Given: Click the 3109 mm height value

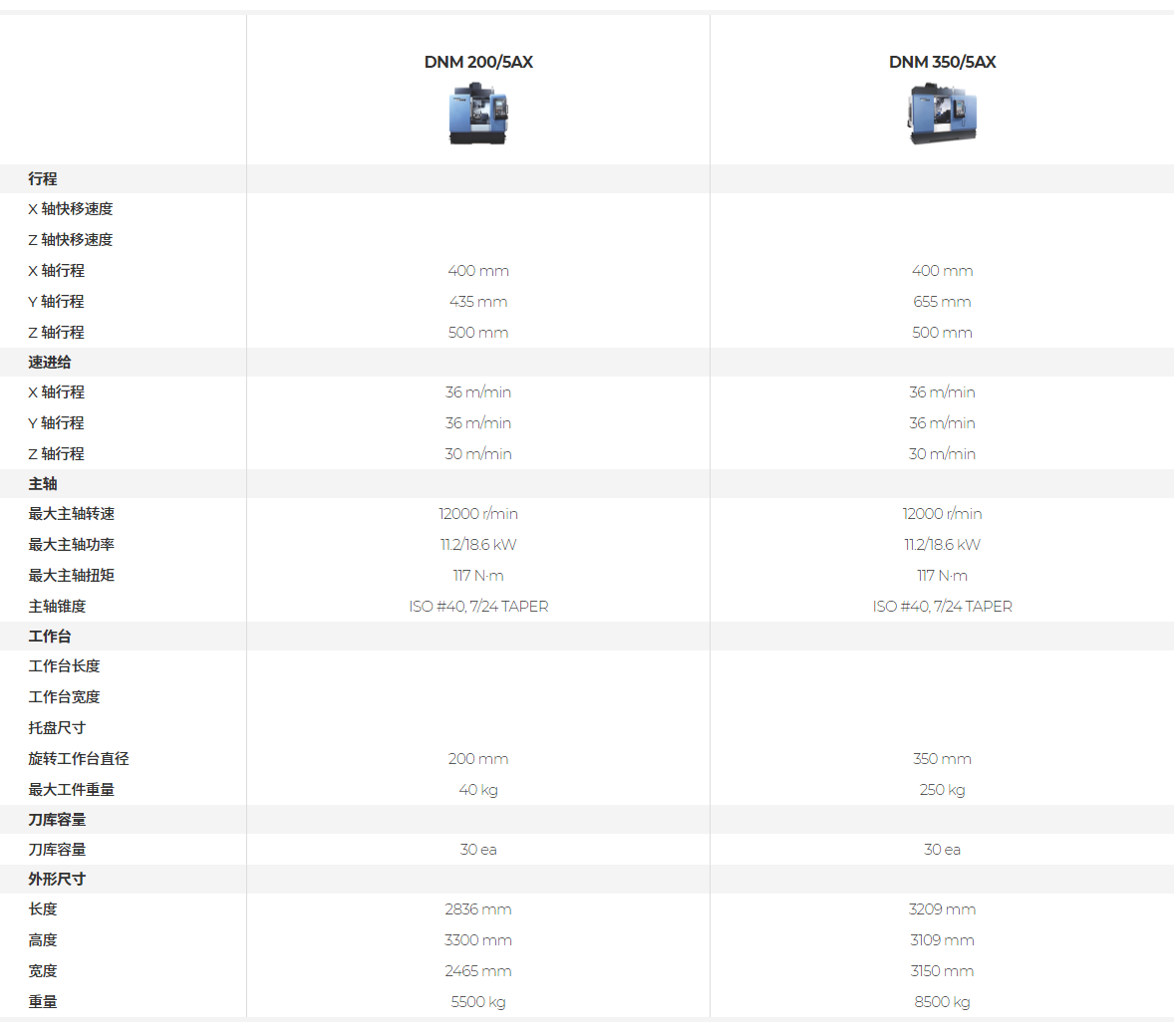Looking at the screenshot, I should [942, 939].
